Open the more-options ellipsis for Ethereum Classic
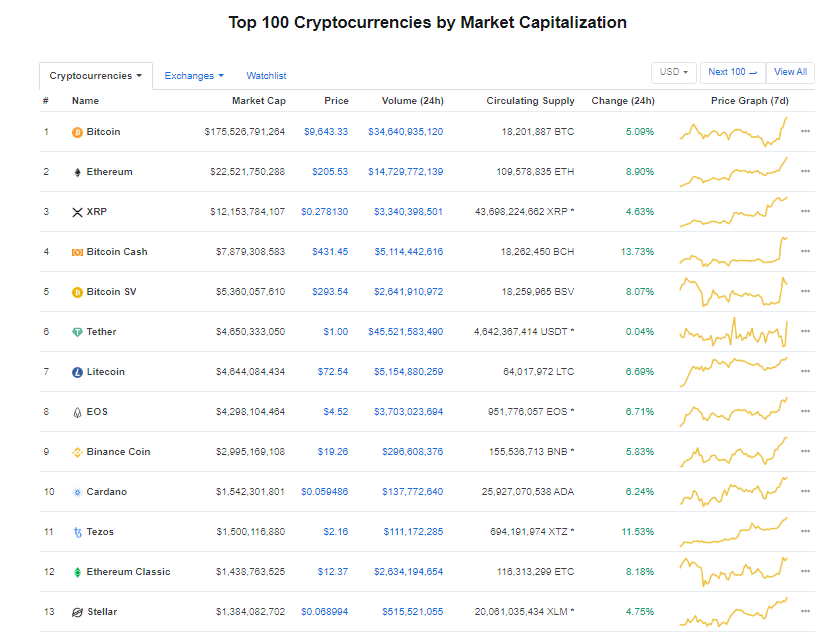The width and height of the screenshot is (839, 633). click(805, 571)
